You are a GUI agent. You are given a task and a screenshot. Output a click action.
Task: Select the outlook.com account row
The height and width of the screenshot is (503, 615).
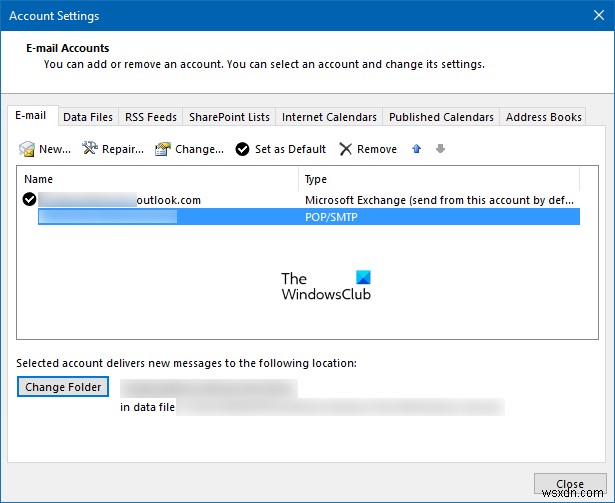301,200
